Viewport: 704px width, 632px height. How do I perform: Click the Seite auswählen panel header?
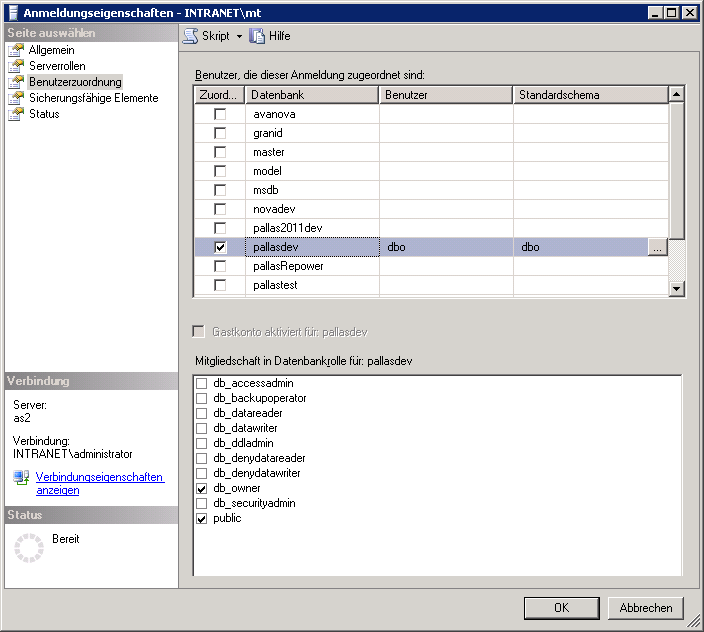pos(92,33)
